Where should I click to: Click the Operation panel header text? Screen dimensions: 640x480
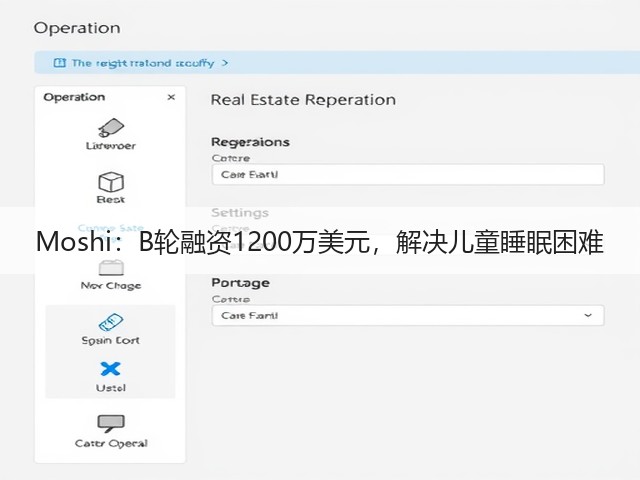(x=74, y=97)
